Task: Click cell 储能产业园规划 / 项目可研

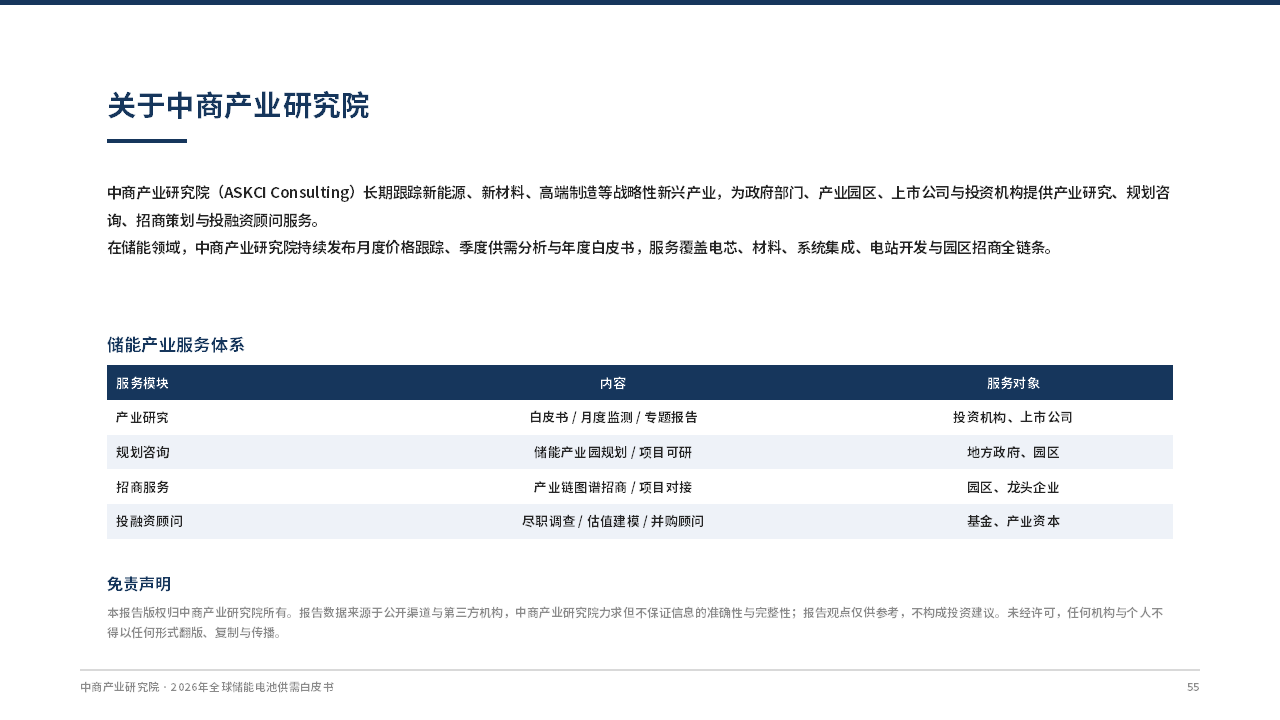Action: (613, 452)
